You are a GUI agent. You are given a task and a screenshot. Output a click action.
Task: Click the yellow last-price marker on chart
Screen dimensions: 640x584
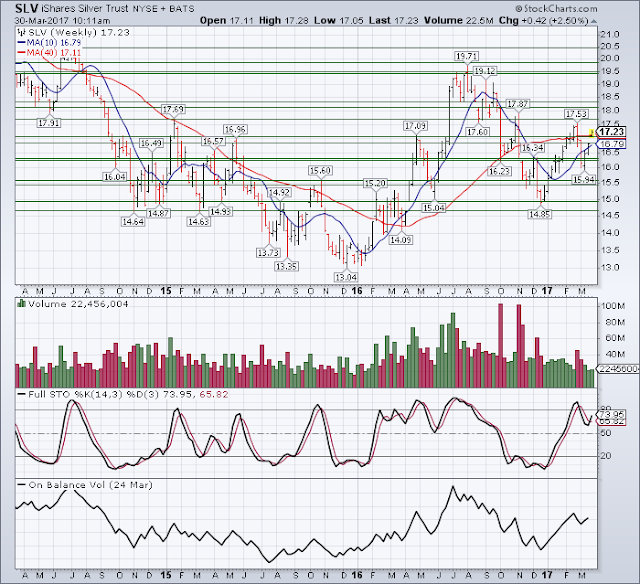pyautogui.click(x=592, y=133)
